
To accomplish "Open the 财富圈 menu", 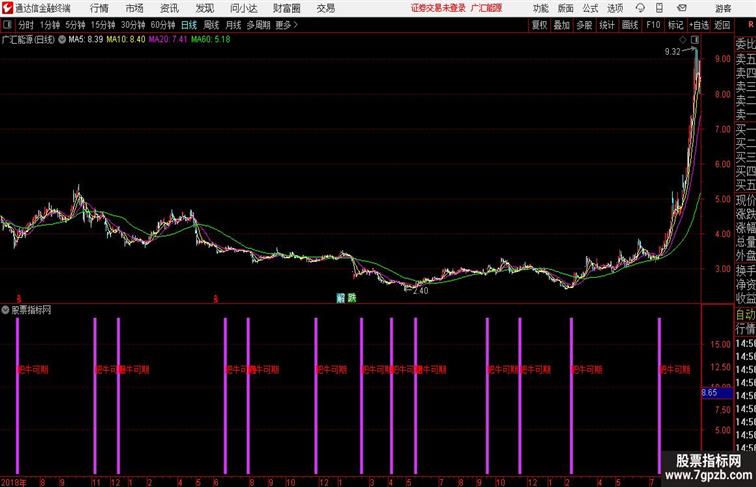I will [x=286, y=8].
